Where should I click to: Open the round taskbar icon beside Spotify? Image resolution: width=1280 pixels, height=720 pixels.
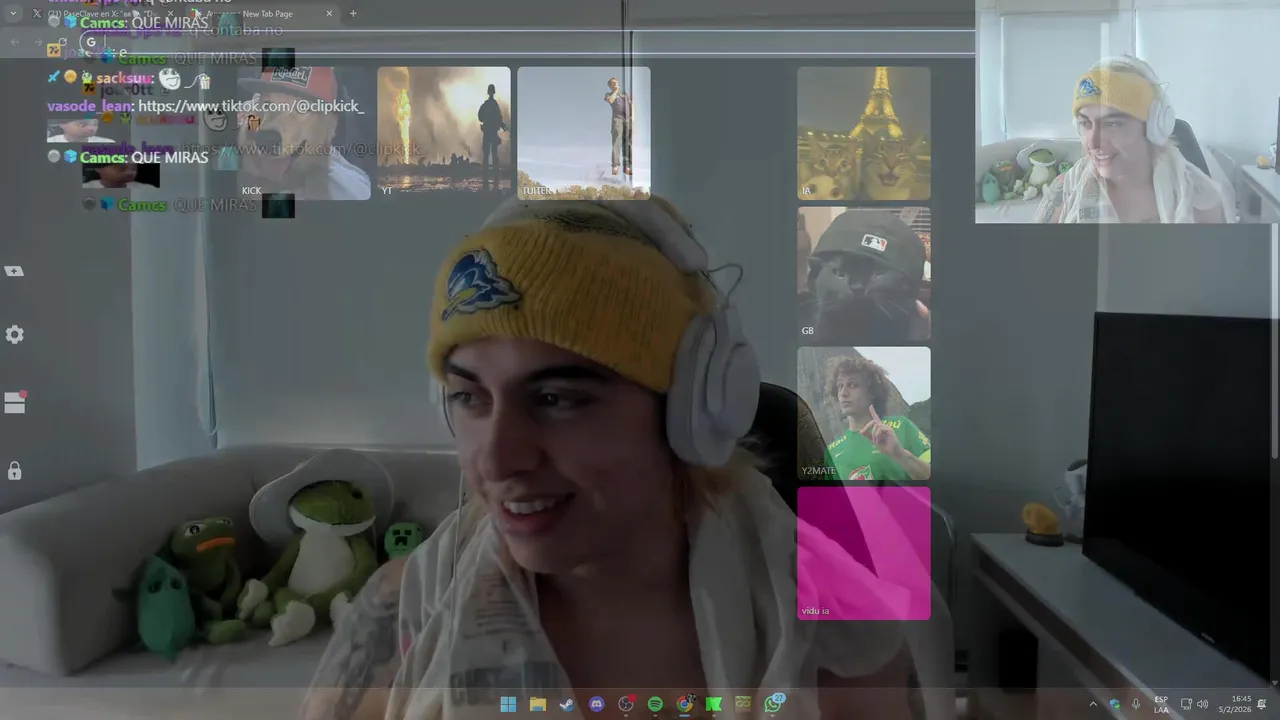(x=626, y=704)
